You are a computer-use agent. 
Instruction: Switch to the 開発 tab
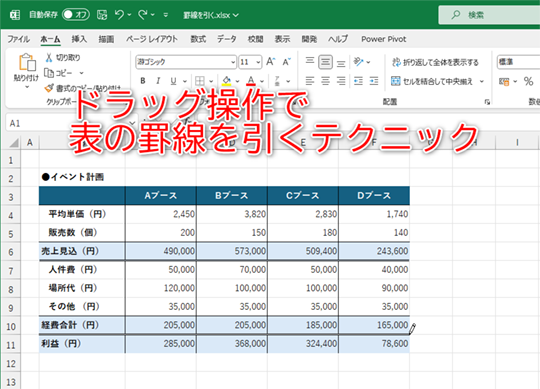point(309,39)
